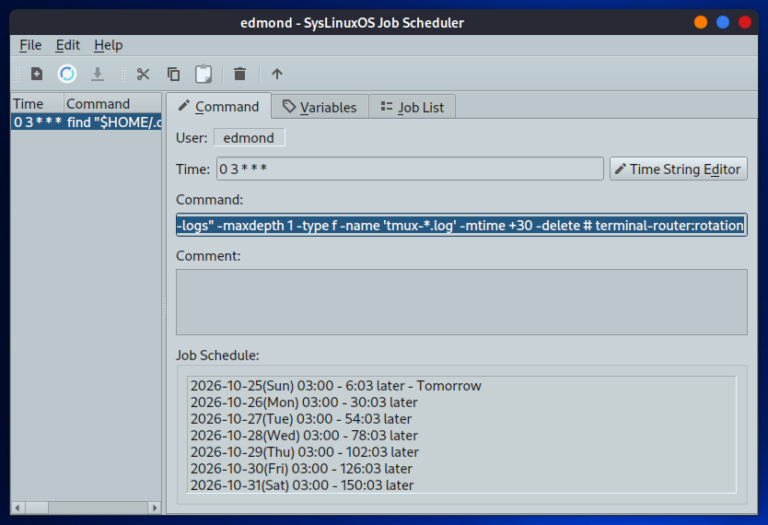Image resolution: width=768 pixels, height=525 pixels.
Task: Select the 0 3 * * * find job row
Action: click(86, 122)
